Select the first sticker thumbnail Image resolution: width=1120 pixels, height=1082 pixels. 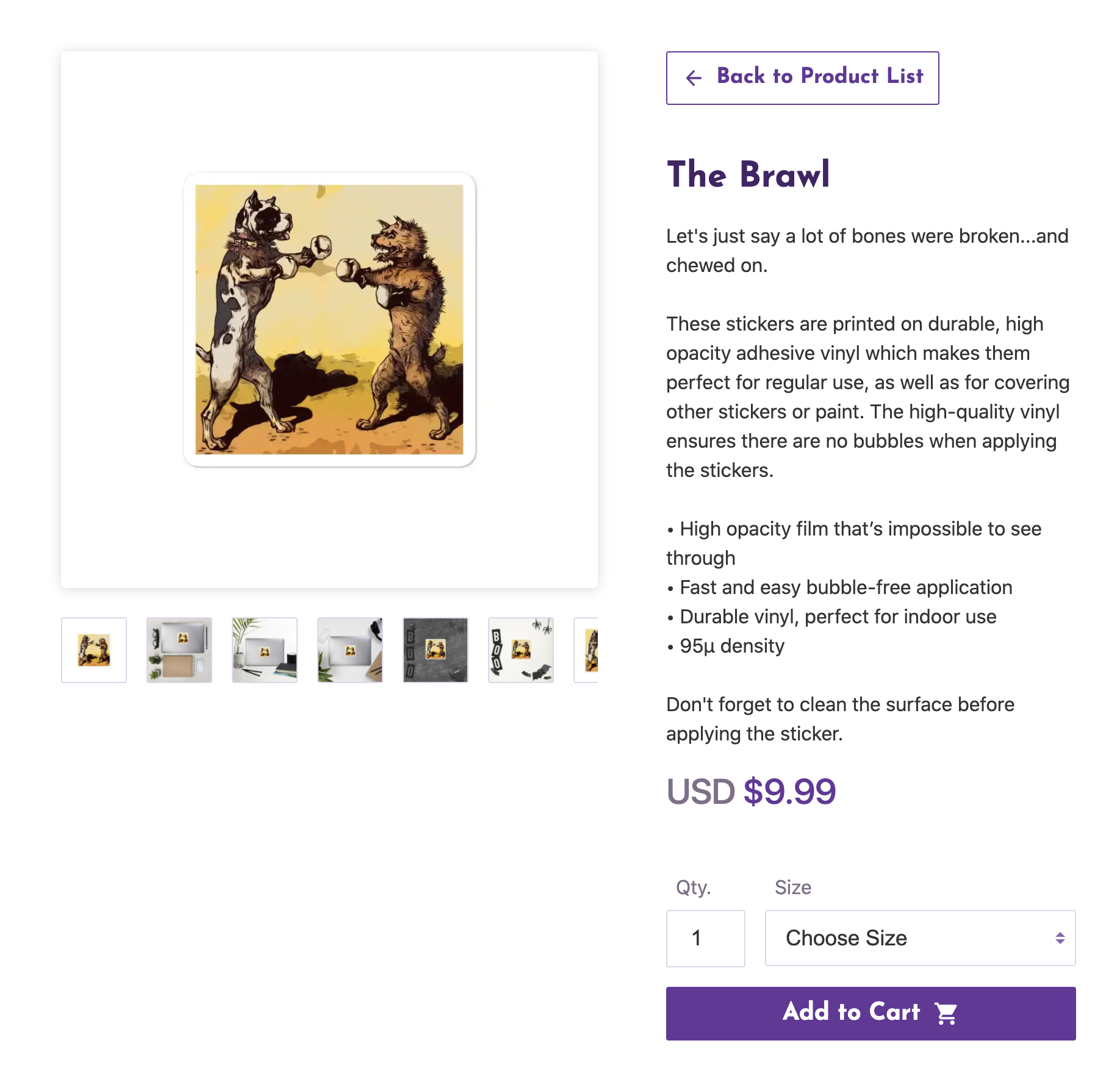[93, 650]
